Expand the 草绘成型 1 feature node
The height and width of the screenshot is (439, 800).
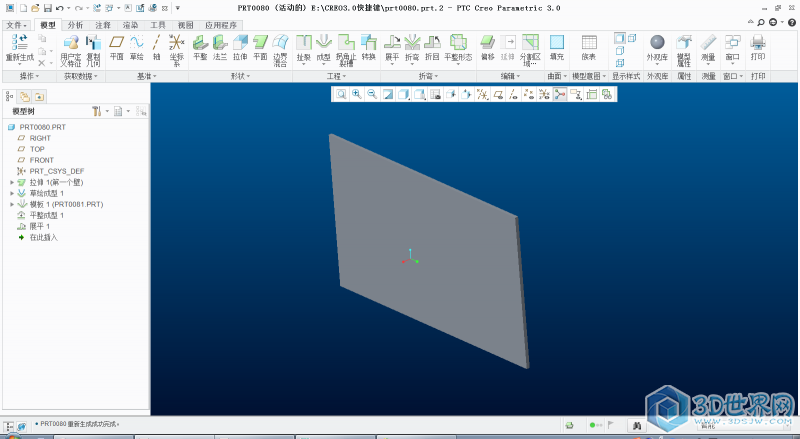(x=12, y=193)
